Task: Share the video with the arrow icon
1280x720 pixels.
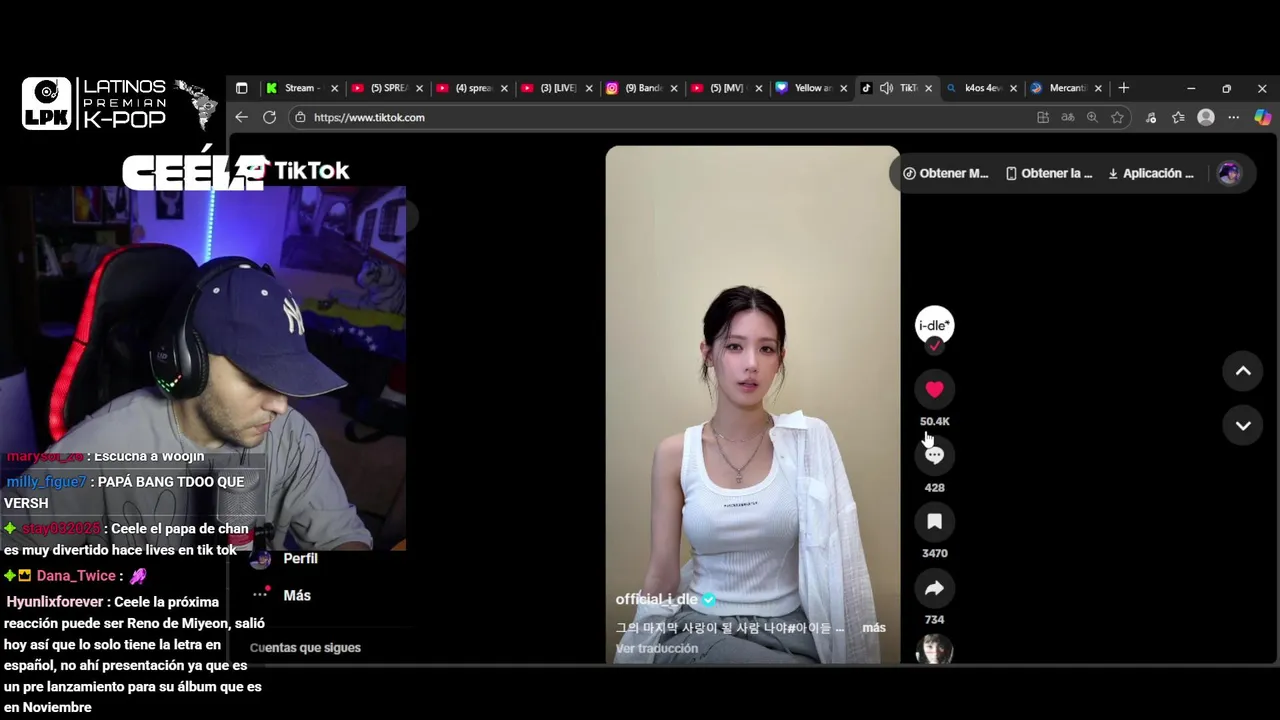Action: tap(934, 588)
